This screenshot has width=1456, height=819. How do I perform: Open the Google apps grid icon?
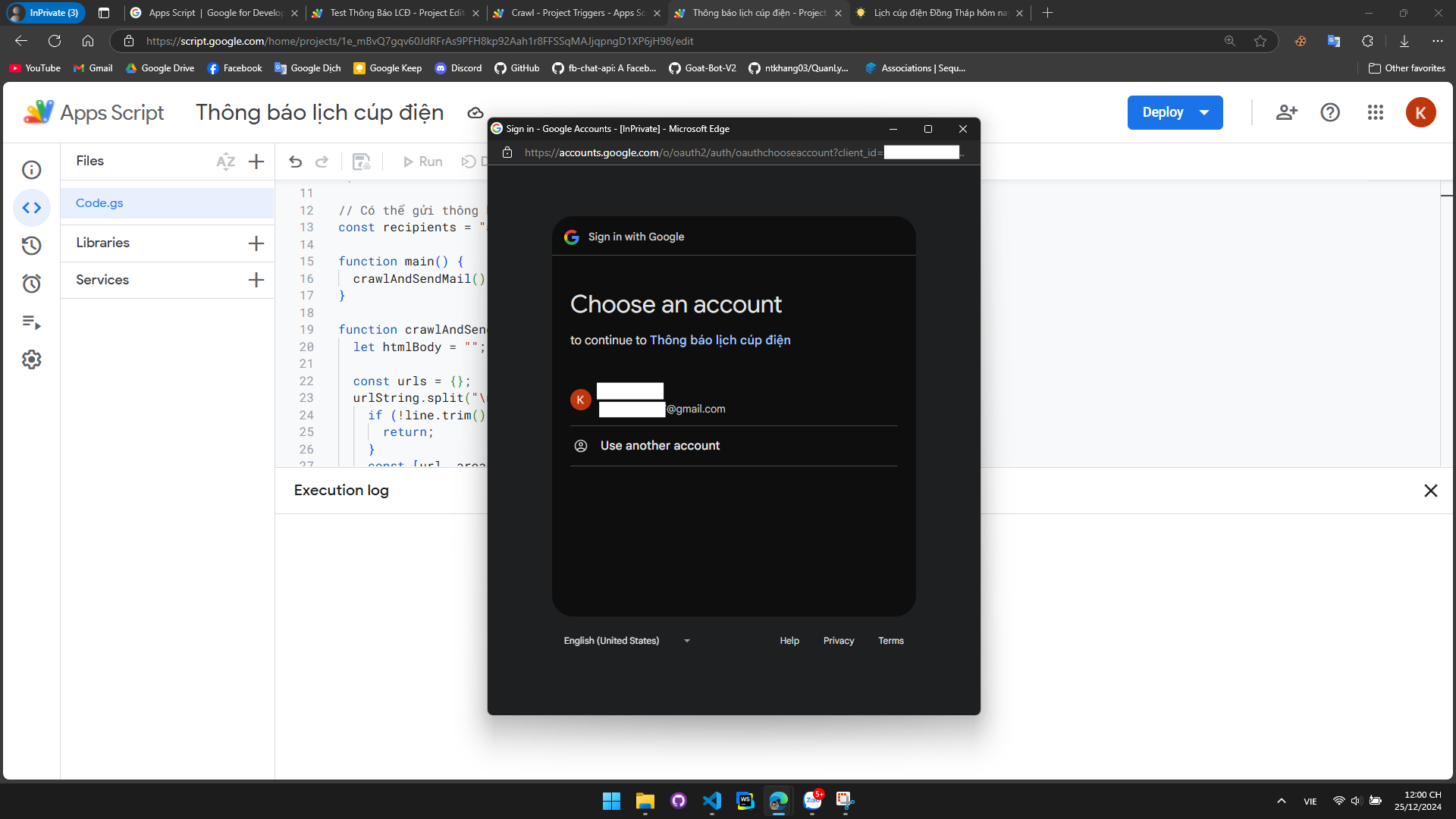tap(1375, 112)
